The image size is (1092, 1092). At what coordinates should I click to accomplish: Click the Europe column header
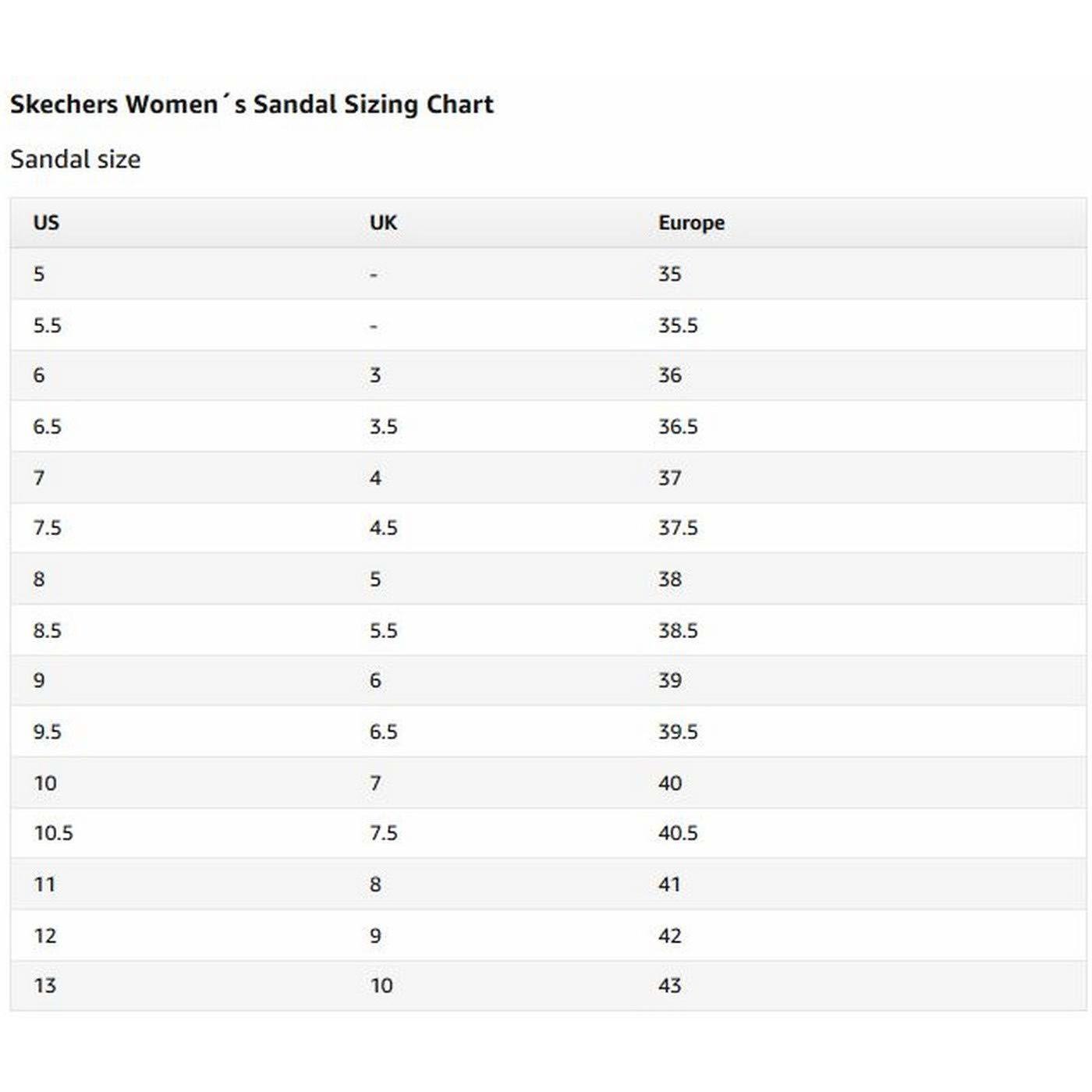pos(691,223)
